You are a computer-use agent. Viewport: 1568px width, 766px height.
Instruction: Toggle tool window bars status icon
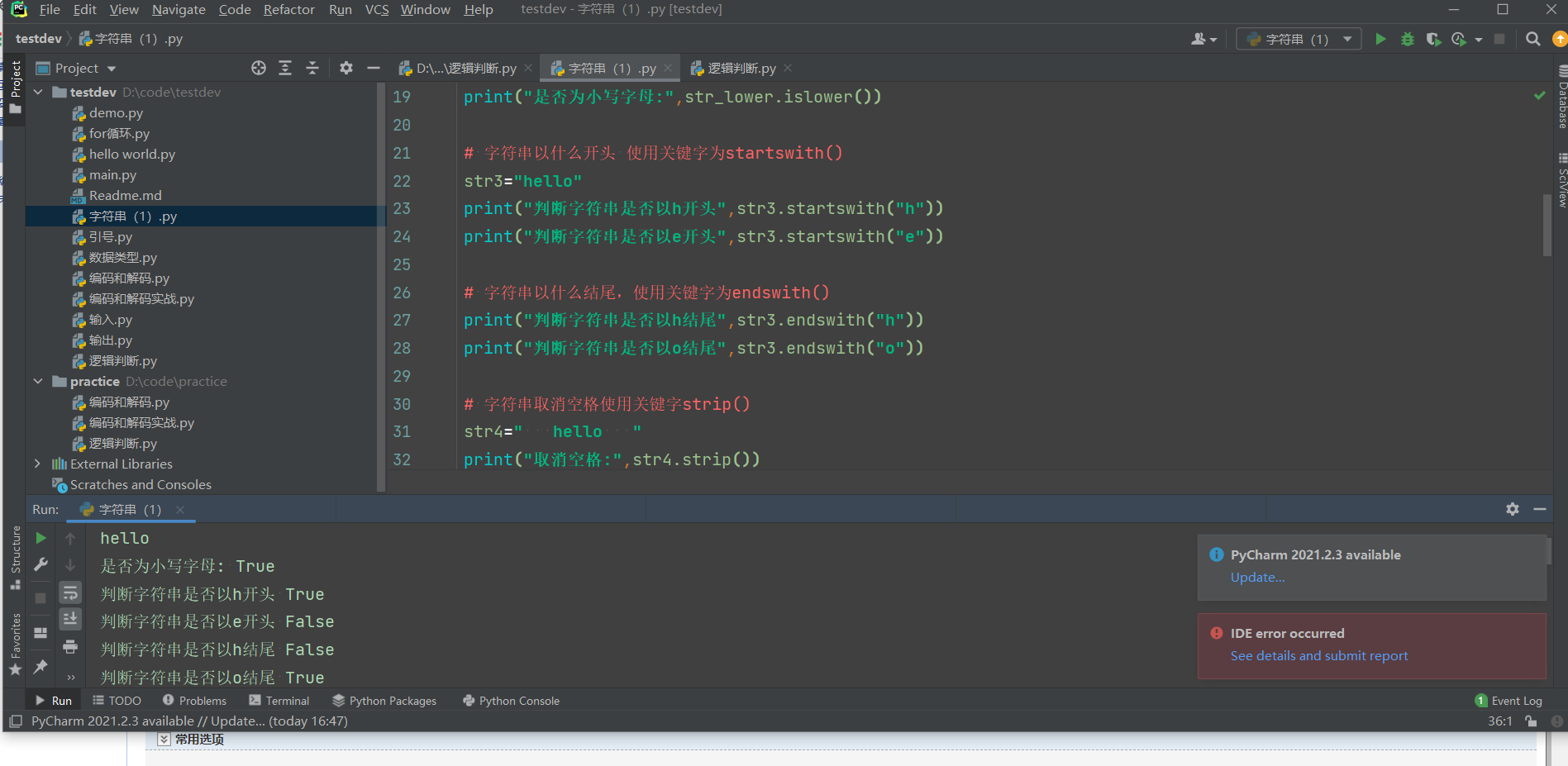click(15, 721)
